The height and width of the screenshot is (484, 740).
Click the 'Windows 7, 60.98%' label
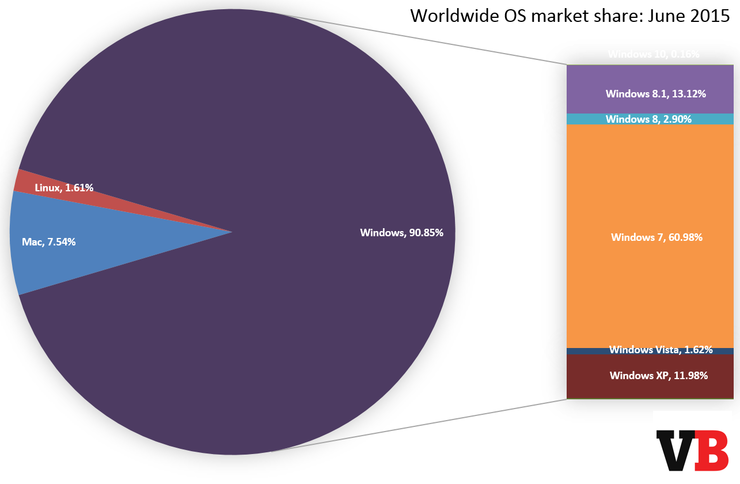[656, 237]
